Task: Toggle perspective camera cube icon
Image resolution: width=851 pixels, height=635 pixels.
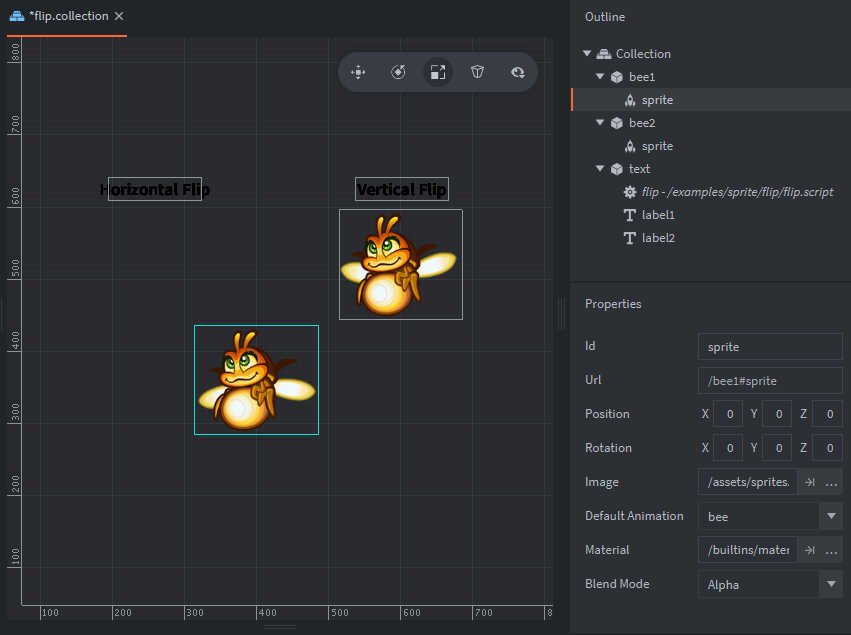Action: (x=478, y=72)
